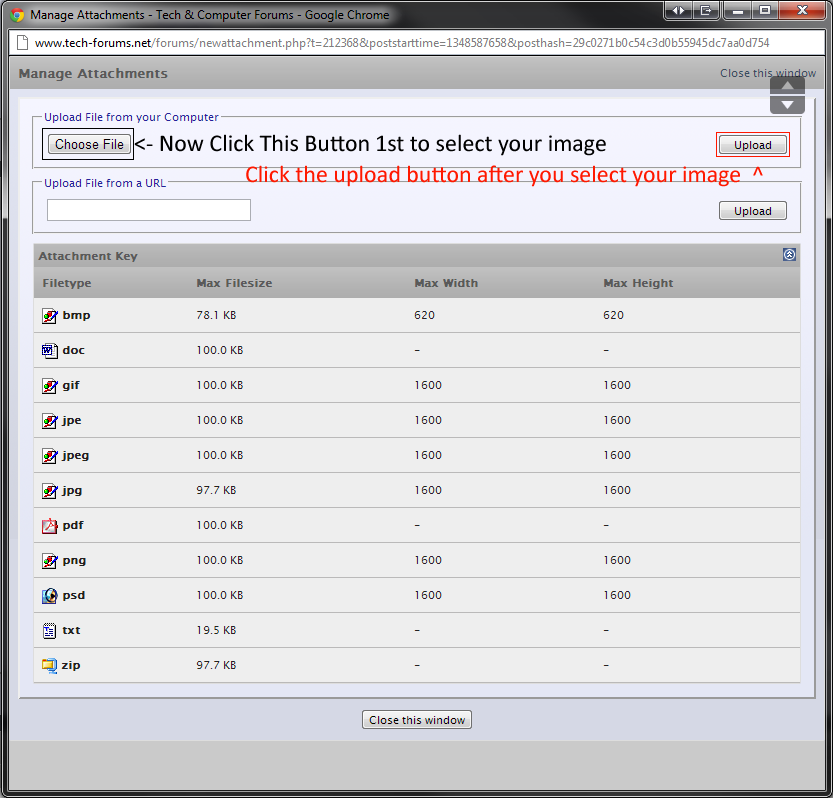
Task: Click the png filetype icon
Action: click(49, 561)
